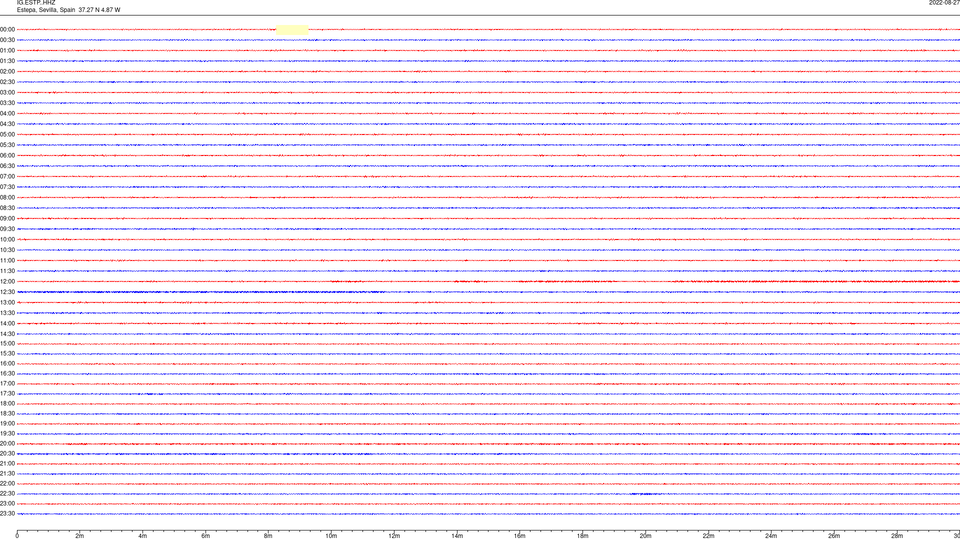Select the '13:00' time label

(7, 302)
